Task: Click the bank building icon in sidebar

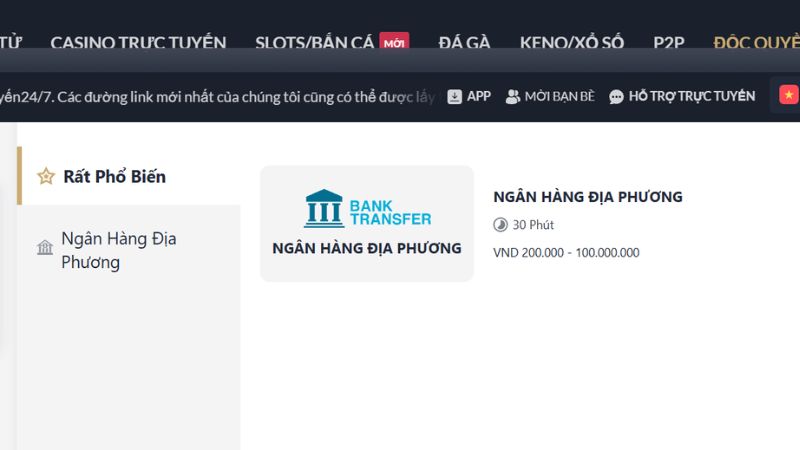Action: [45, 247]
